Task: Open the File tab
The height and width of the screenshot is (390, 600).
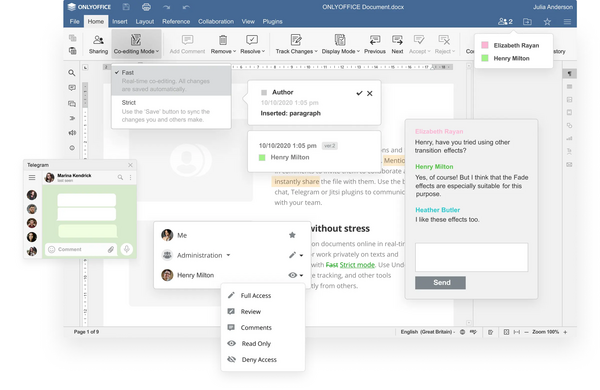Action: click(x=75, y=21)
